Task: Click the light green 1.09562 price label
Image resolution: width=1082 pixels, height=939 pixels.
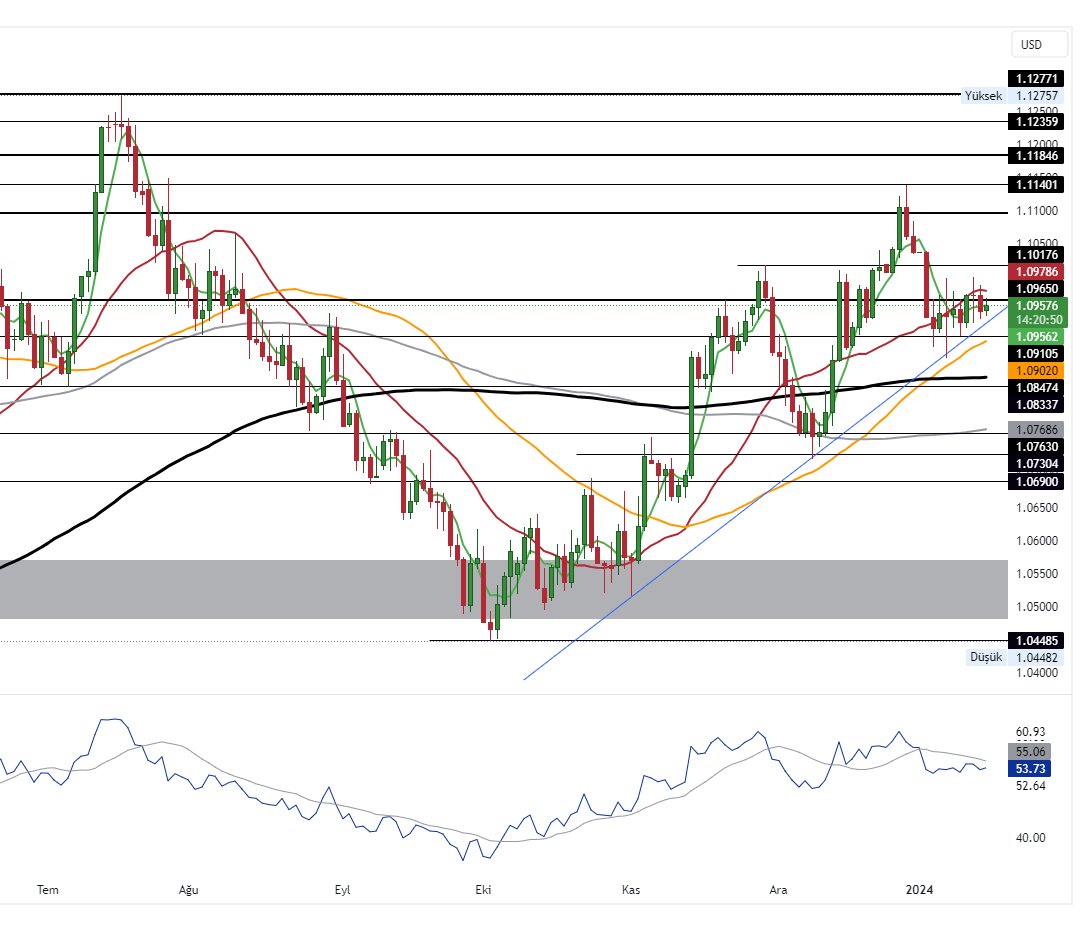Action: [1037, 338]
